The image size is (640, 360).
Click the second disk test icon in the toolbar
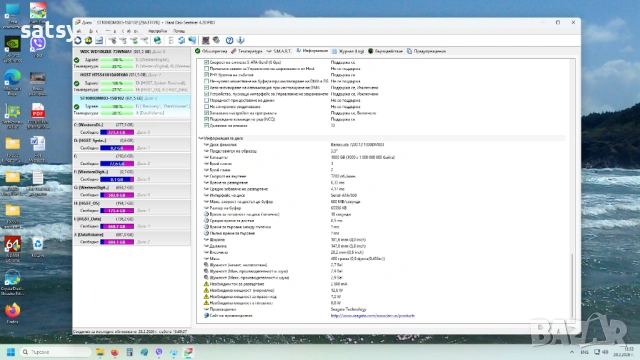[123, 40]
